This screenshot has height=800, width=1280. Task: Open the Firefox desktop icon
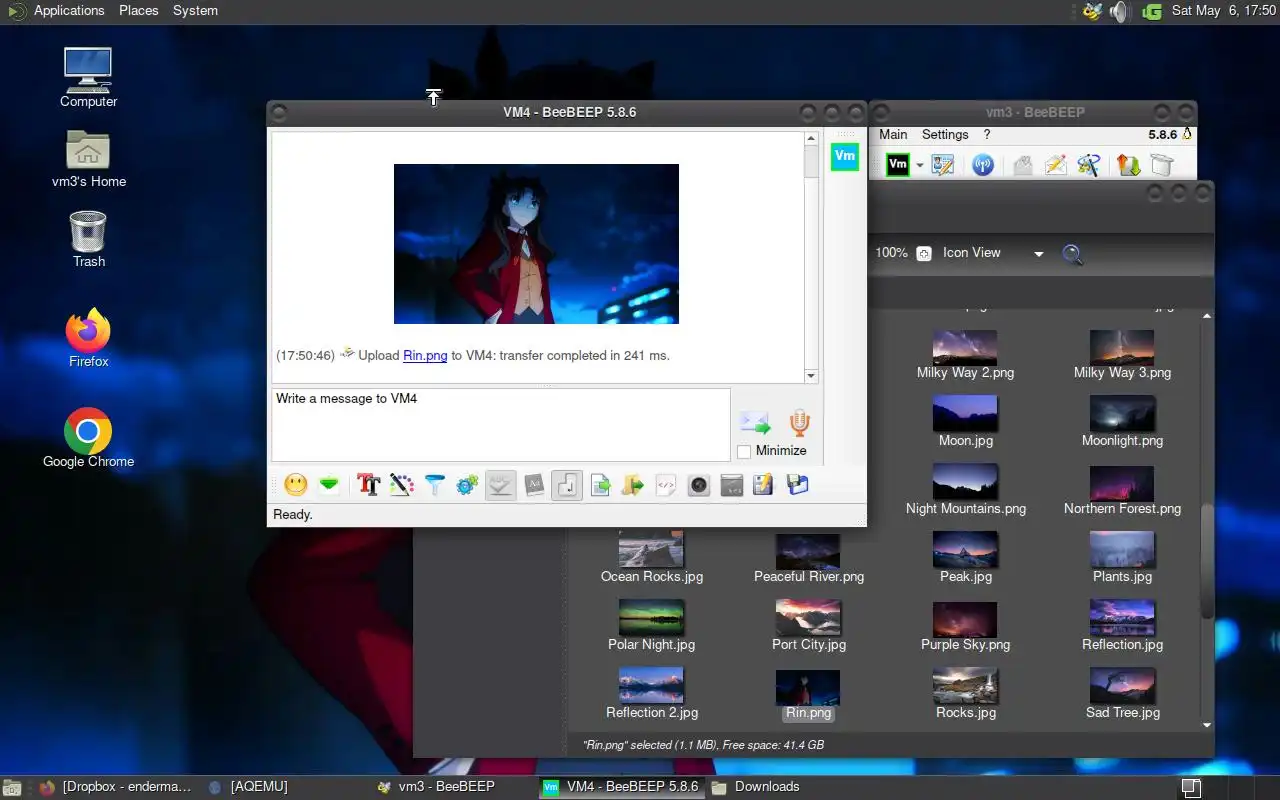[x=88, y=338]
